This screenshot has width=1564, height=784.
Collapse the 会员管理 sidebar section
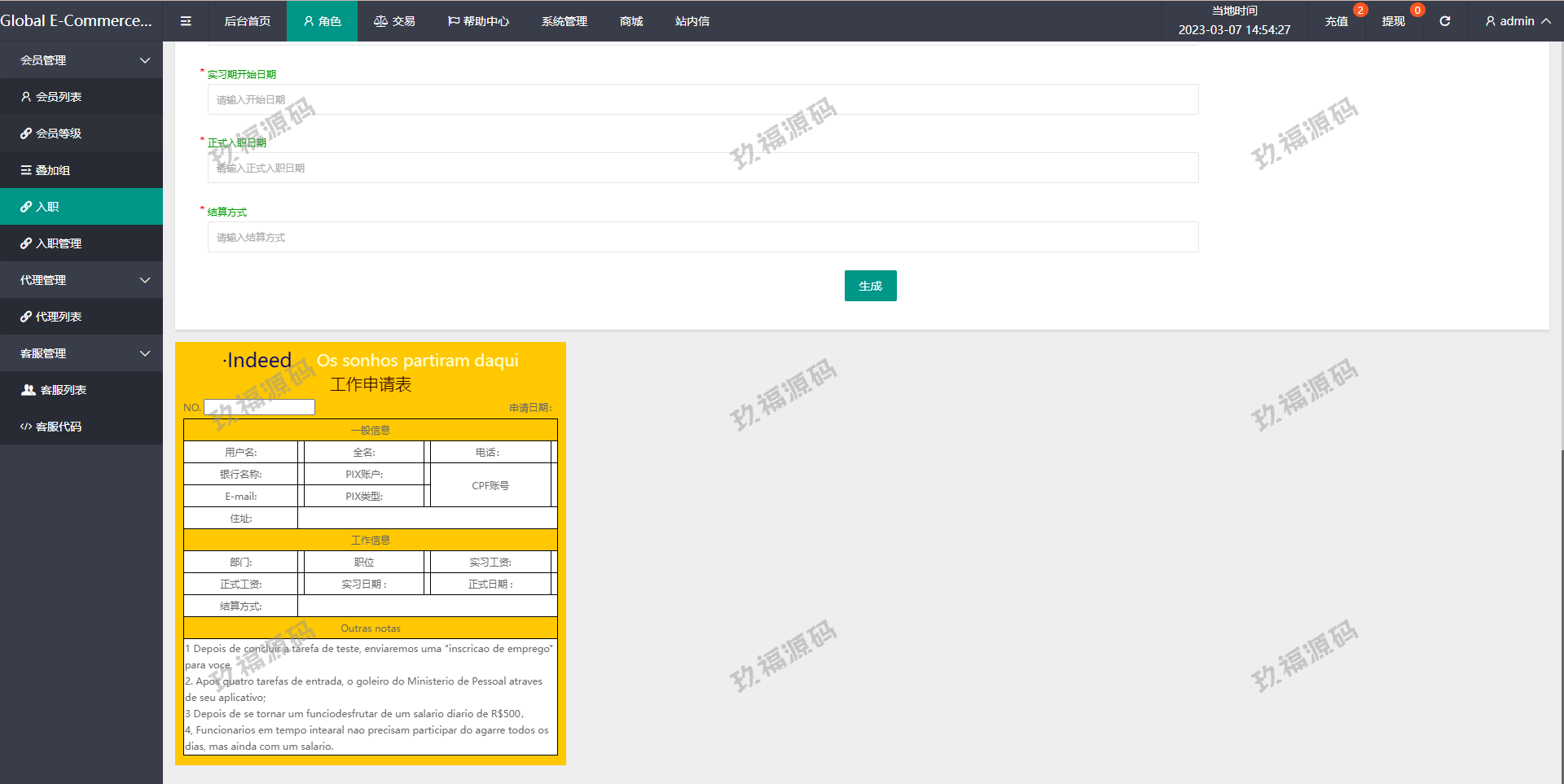tap(145, 60)
